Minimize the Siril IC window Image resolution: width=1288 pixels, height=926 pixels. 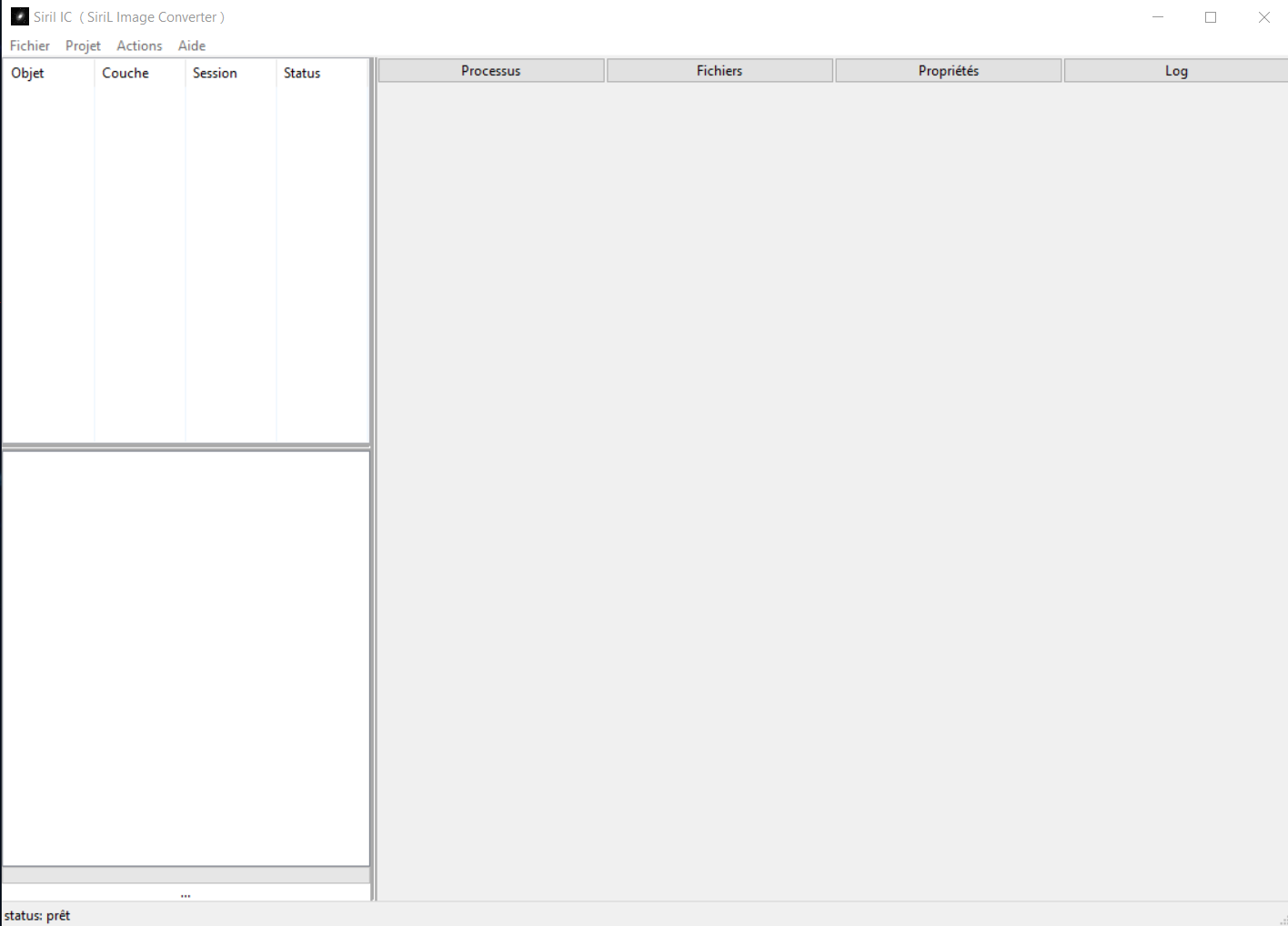[x=1158, y=17]
